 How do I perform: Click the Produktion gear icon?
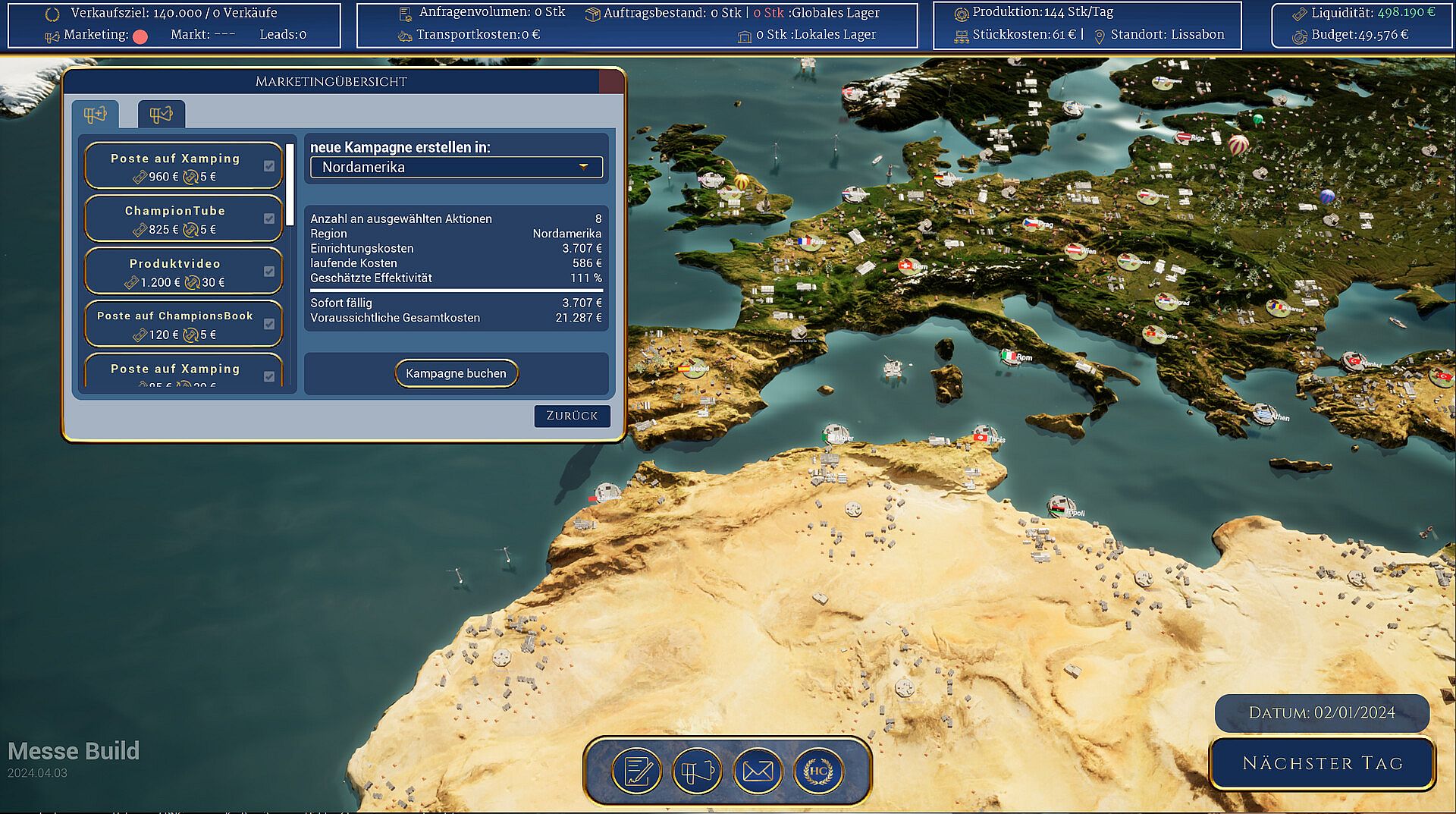pos(961,13)
